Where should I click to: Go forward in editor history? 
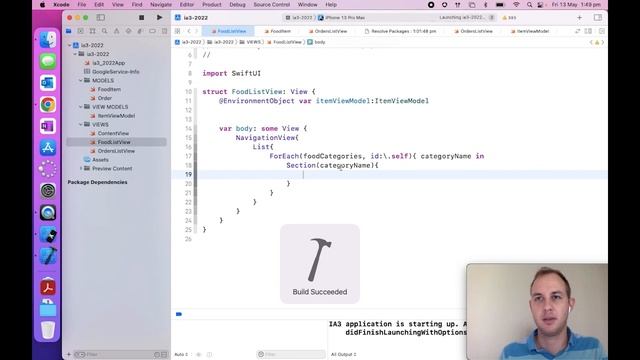tap(196, 31)
